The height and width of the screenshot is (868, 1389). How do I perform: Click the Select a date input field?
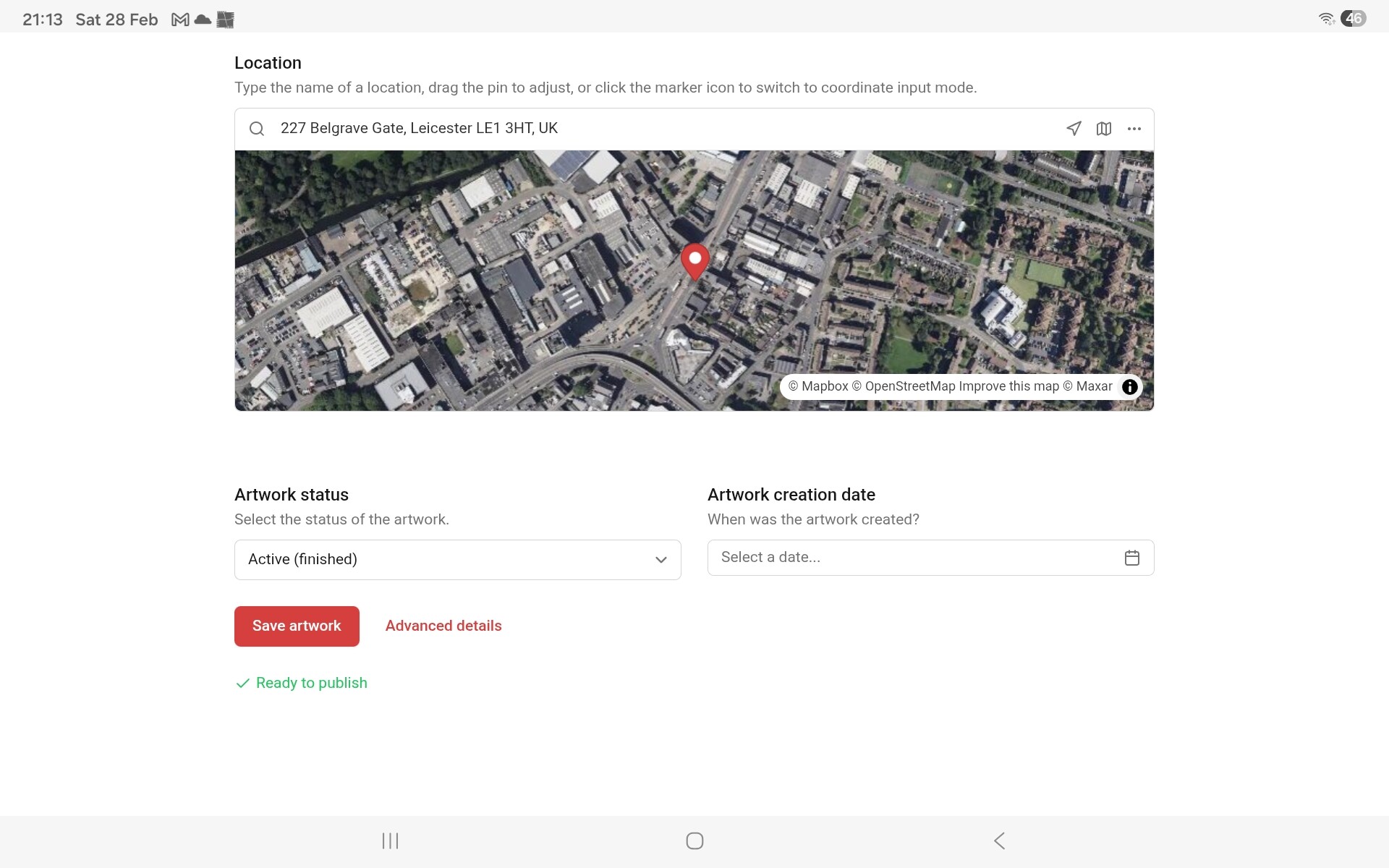click(912, 558)
